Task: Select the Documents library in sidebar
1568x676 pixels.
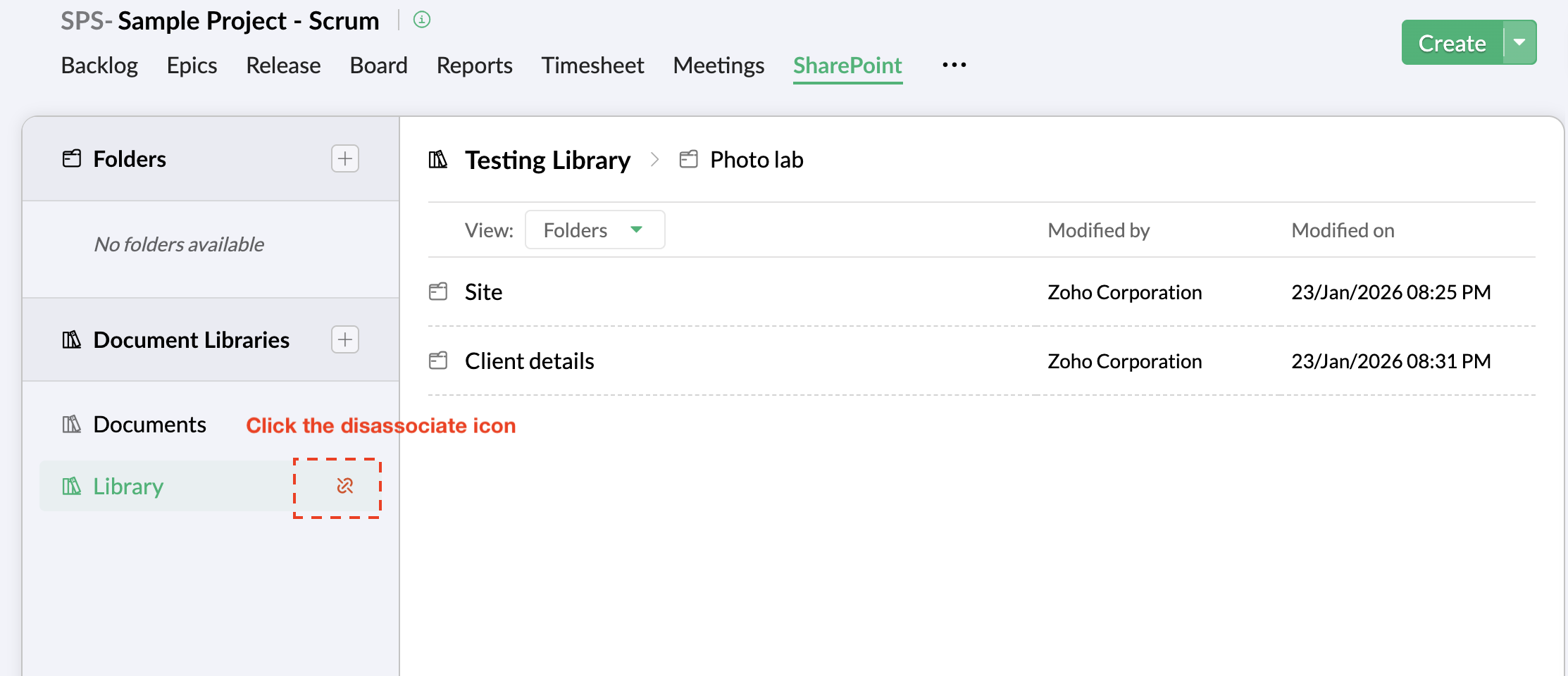Action: point(149,425)
